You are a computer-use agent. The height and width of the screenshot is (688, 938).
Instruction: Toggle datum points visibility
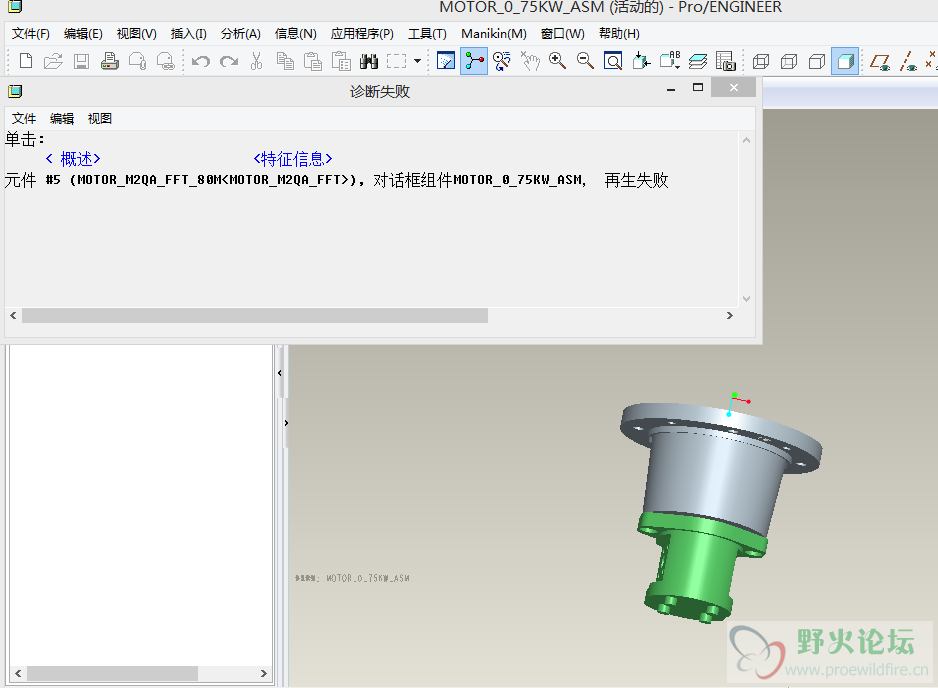click(x=931, y=61)
